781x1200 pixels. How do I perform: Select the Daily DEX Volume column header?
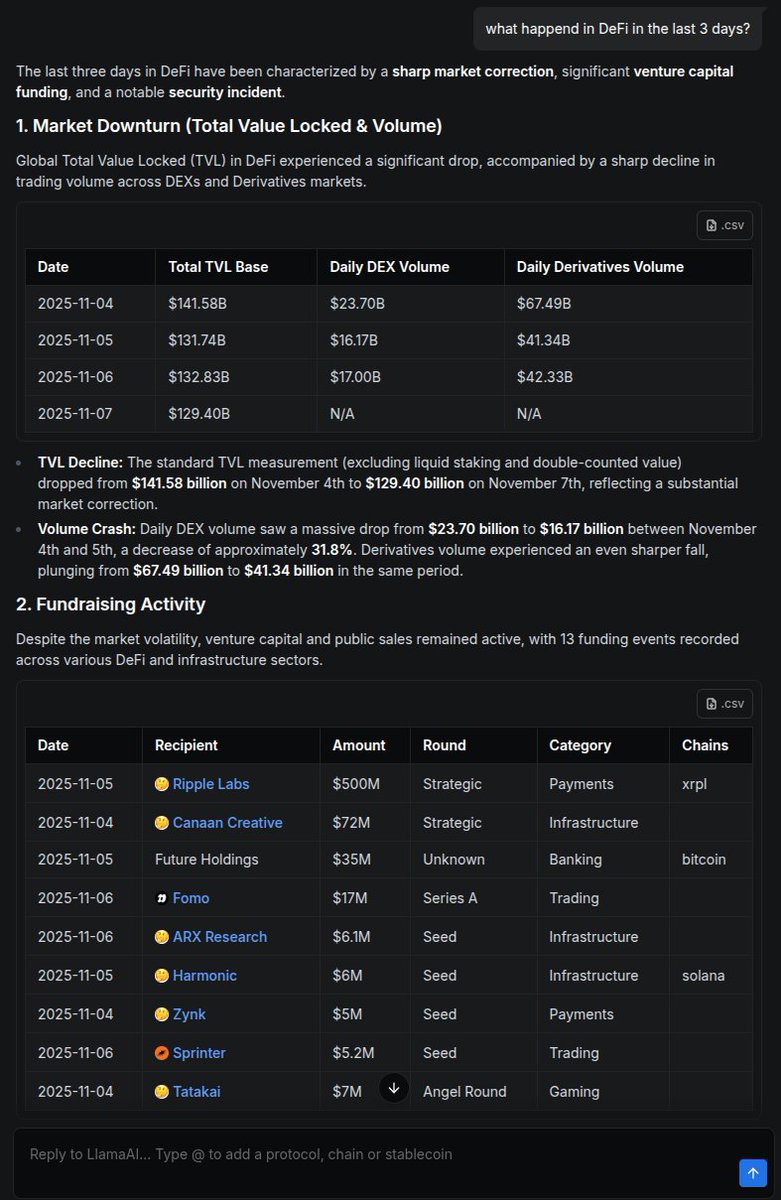coord(411,267)
